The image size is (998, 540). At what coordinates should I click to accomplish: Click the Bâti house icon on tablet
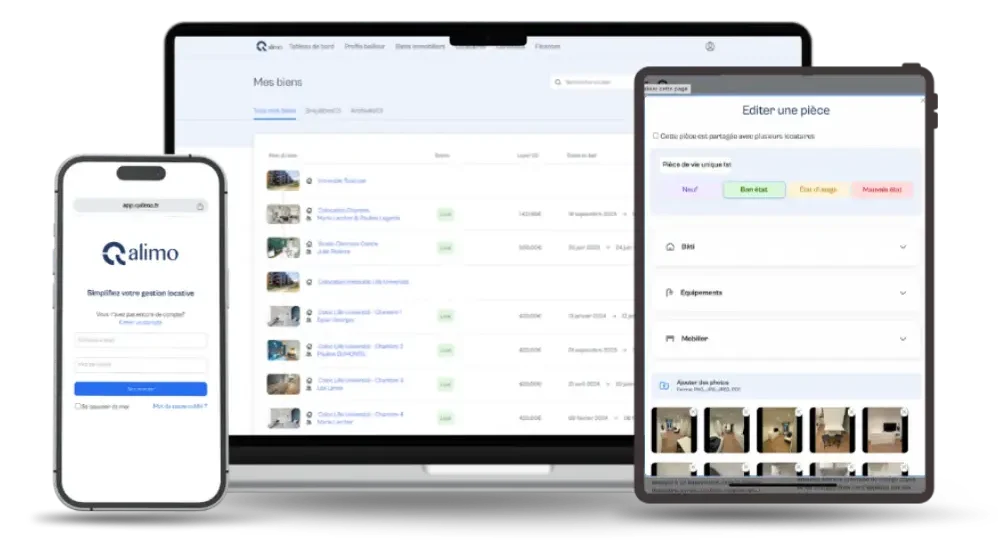point(670,247)
